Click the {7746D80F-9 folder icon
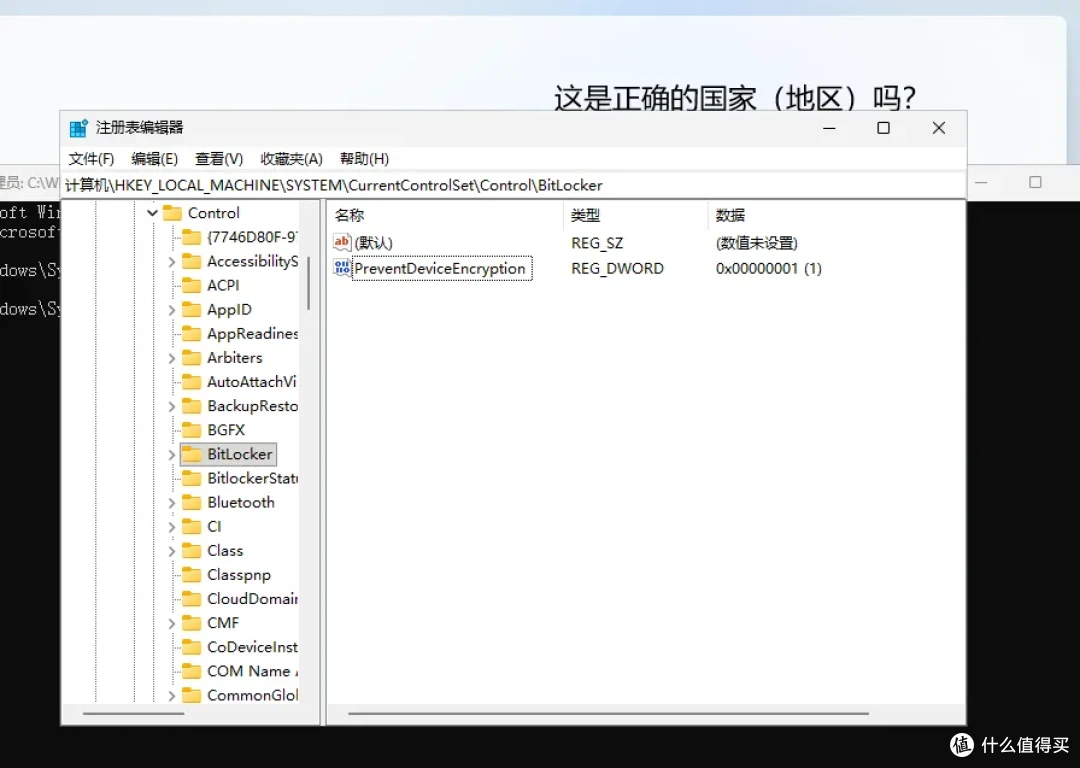 tap(191, 237)
